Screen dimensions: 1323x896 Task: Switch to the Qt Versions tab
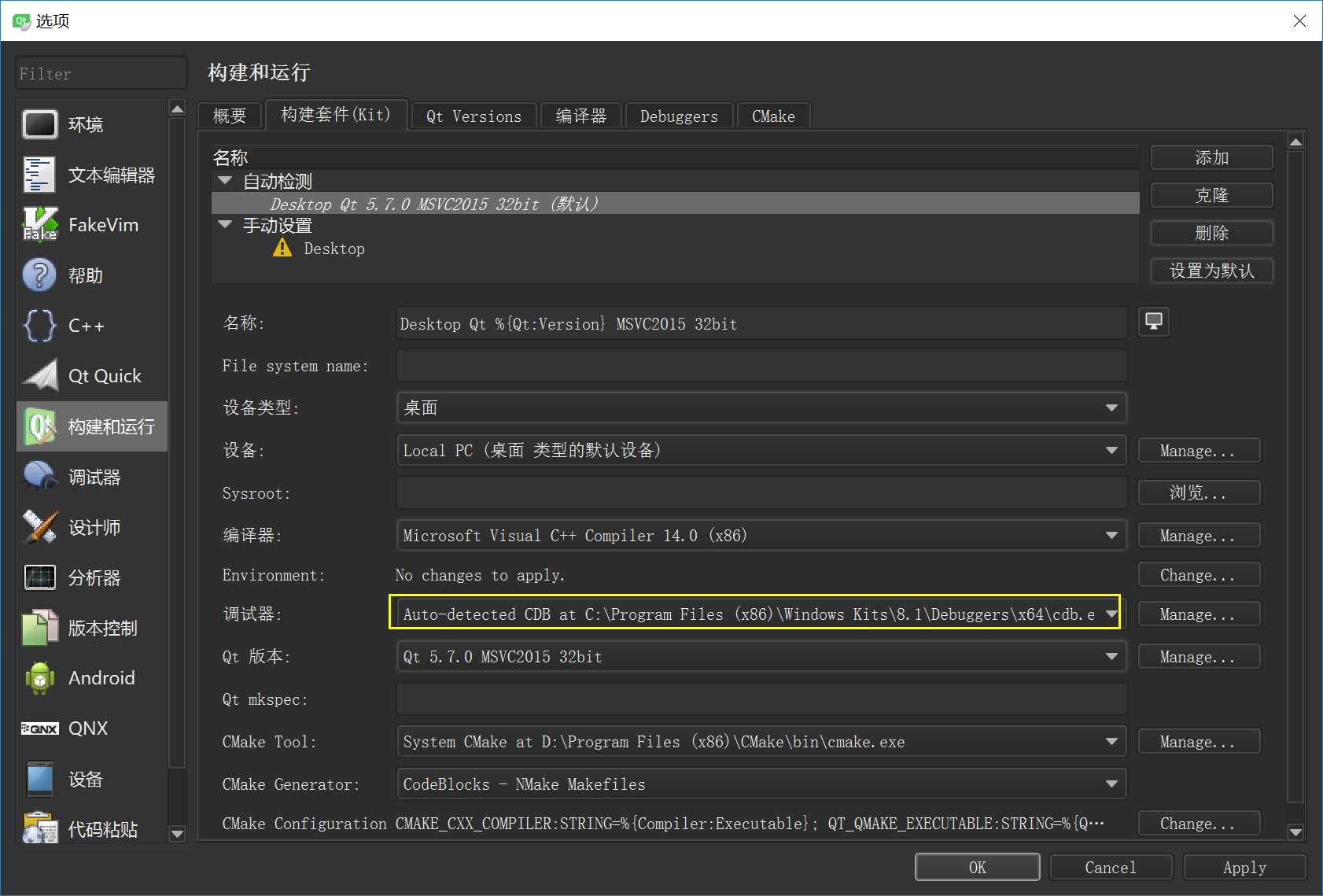pyautogui.click(x=474, y=116)
